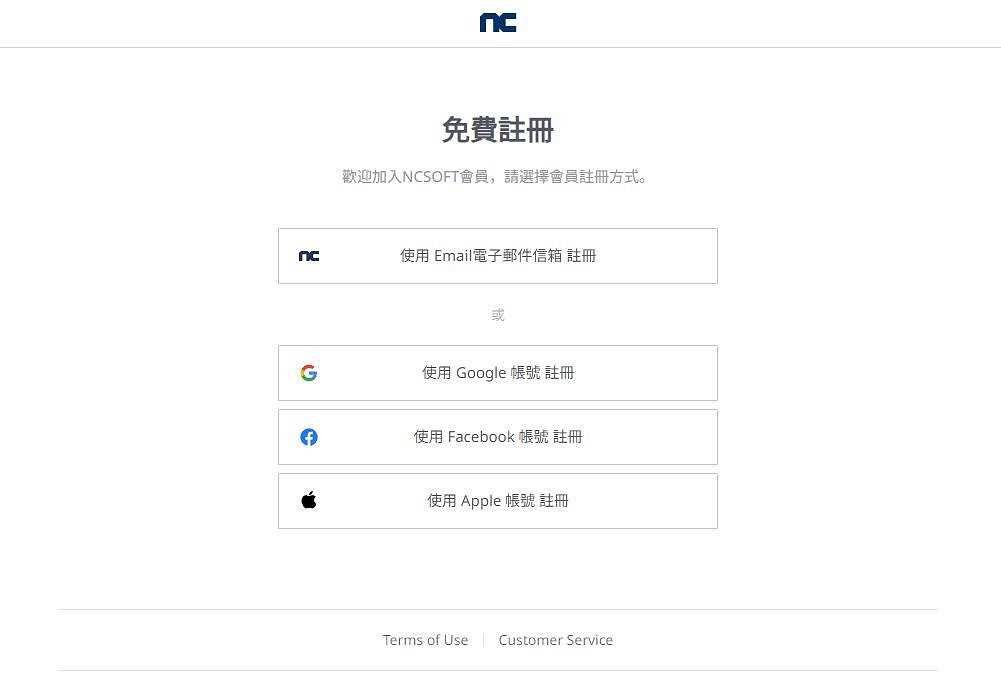Click the 或 divider label

(497, 314)
